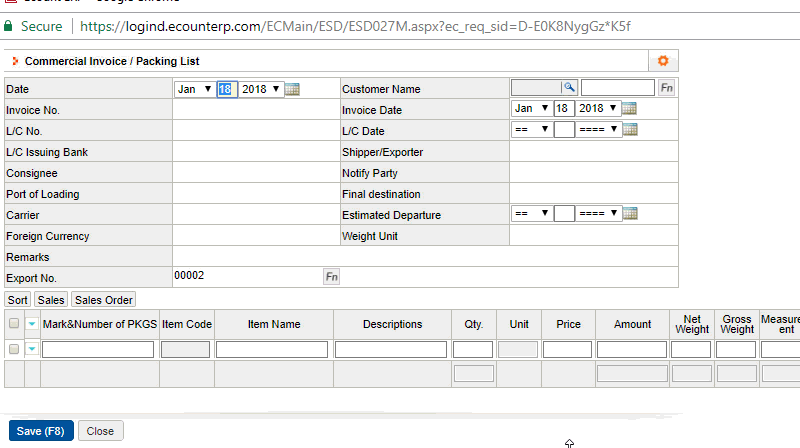Click the L/C Issuing Bank field

(256, 152)
